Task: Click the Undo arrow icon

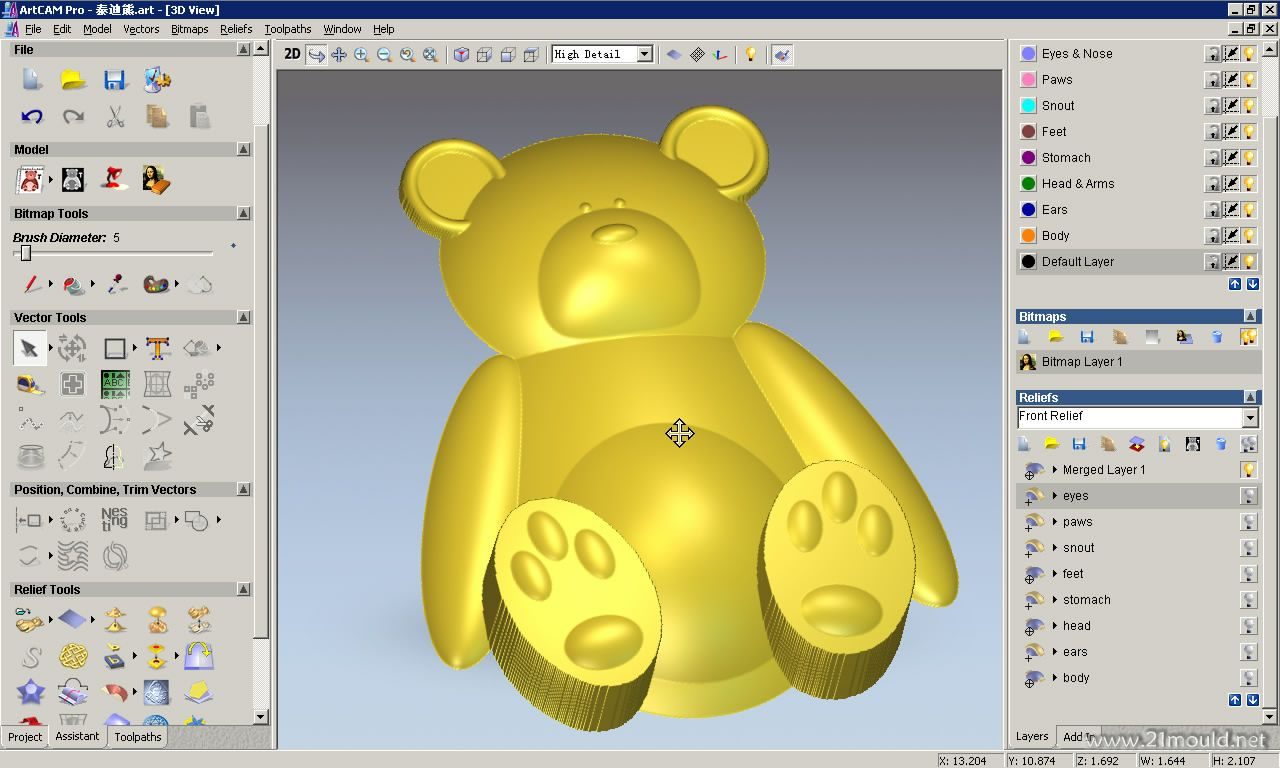Action: 32,116
